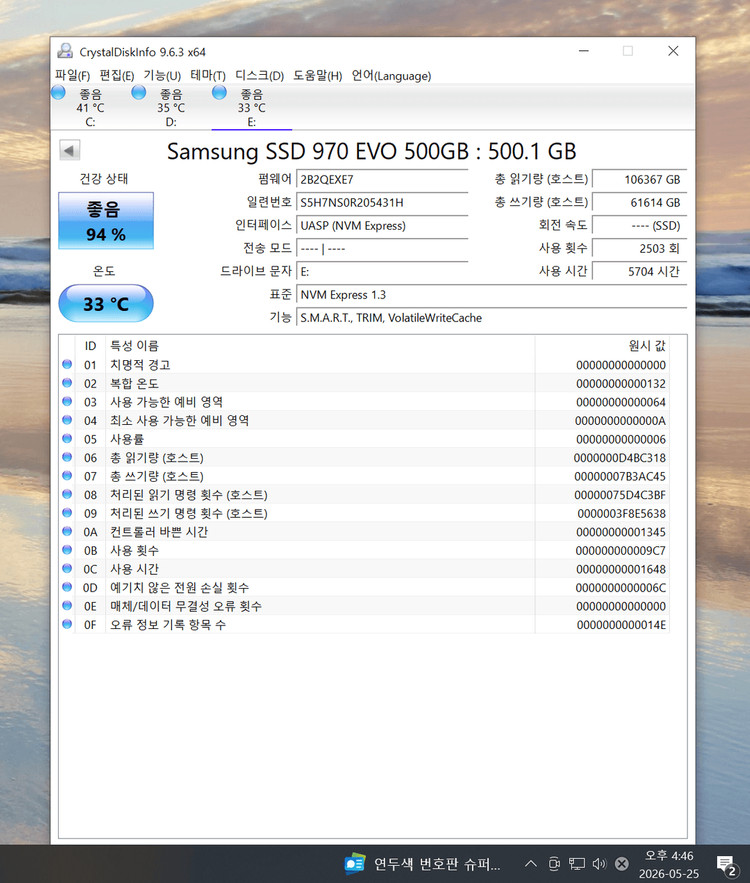Select SMART row 0E 매체/데이터 무결성 오류 횟수
Viewport: 750px width, 883px height.
tap(364, 606)
